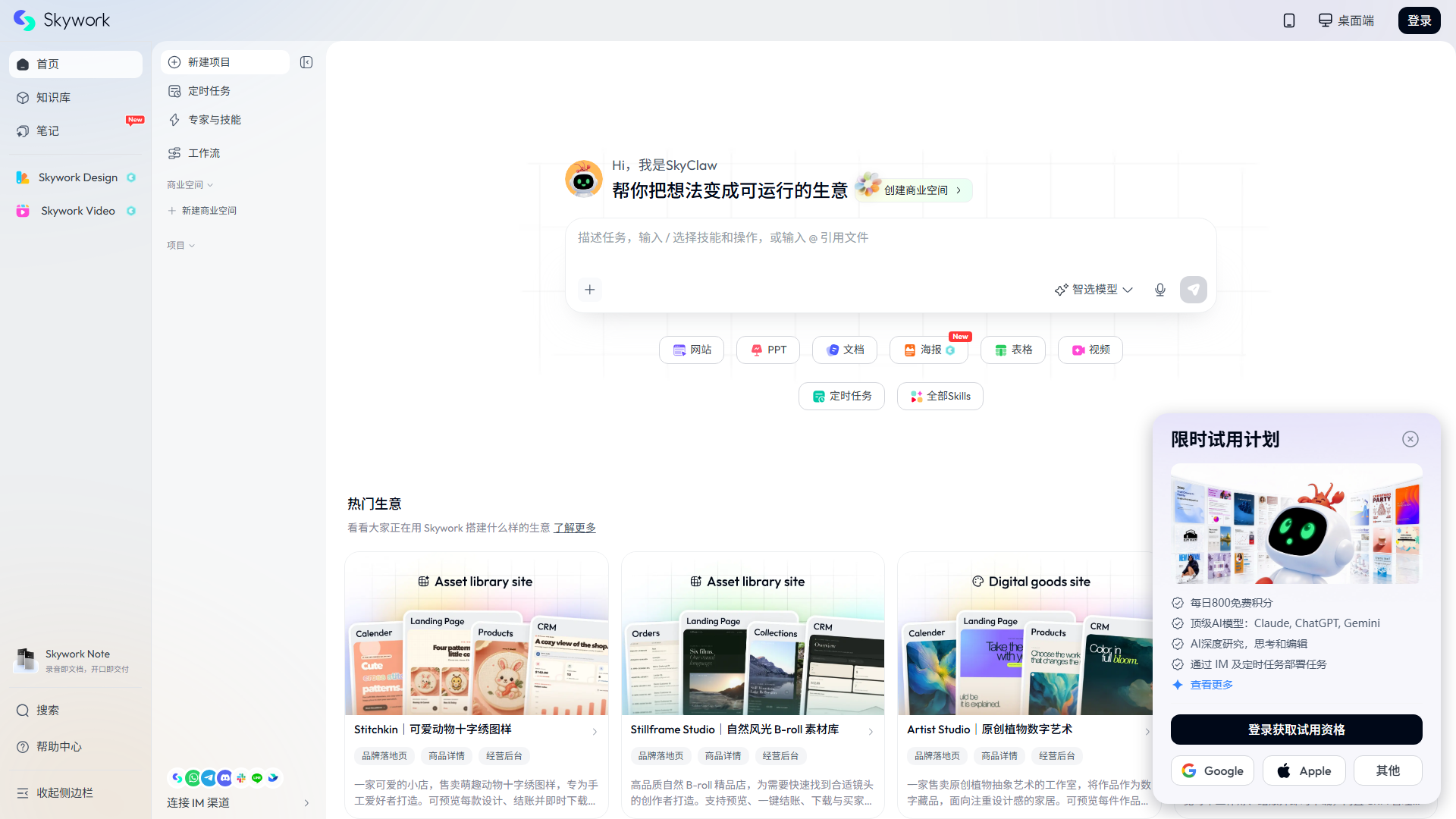This screenshot has width=1456, height=819.
Task: Select the PPT skill chip
Action: click(x=768, y=350)
